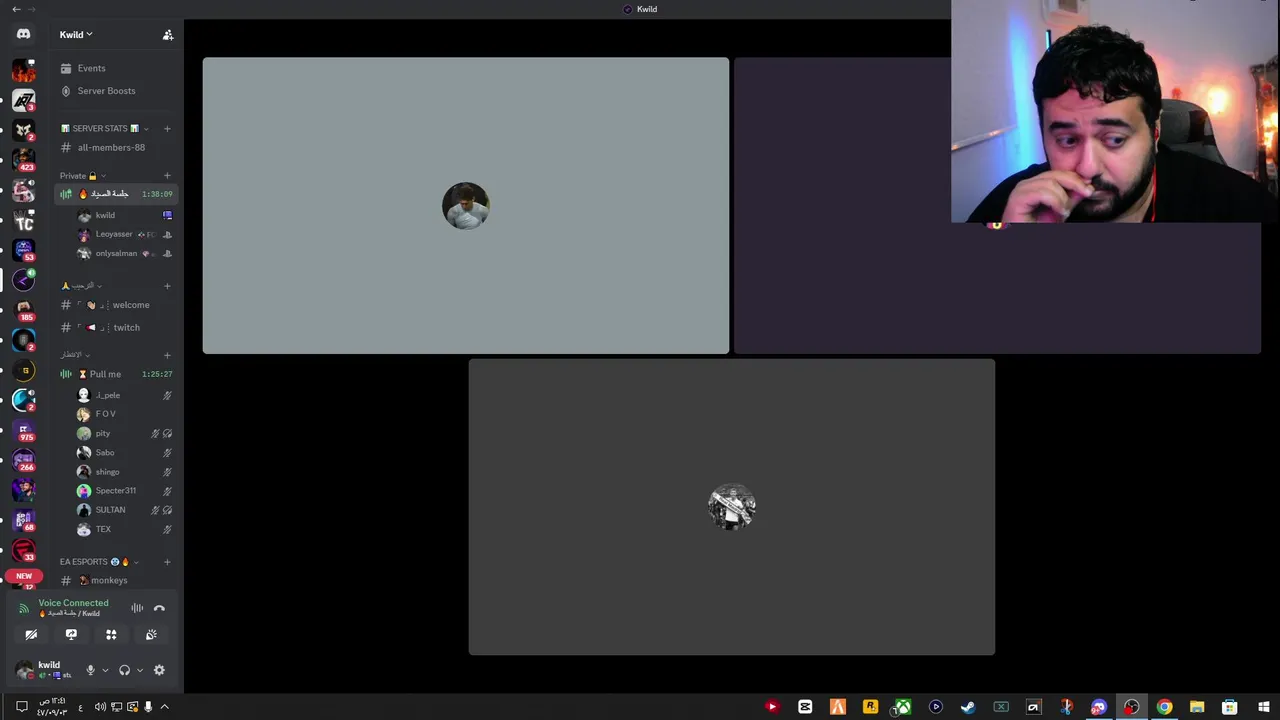Click the NEW unread mentions pill
This screenshot has width=1280, height=720.
coord(23,576)
